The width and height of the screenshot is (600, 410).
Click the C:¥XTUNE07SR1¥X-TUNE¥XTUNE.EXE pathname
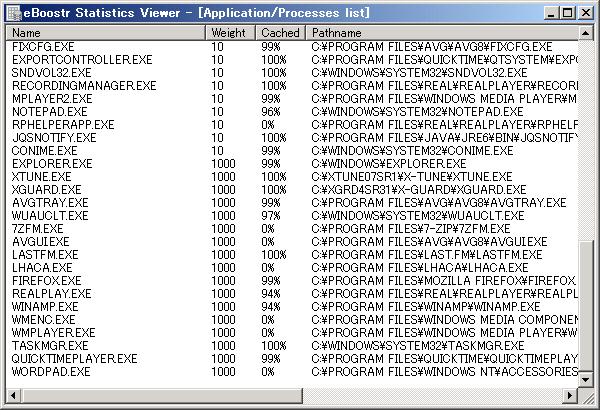[x=412, y=177]
